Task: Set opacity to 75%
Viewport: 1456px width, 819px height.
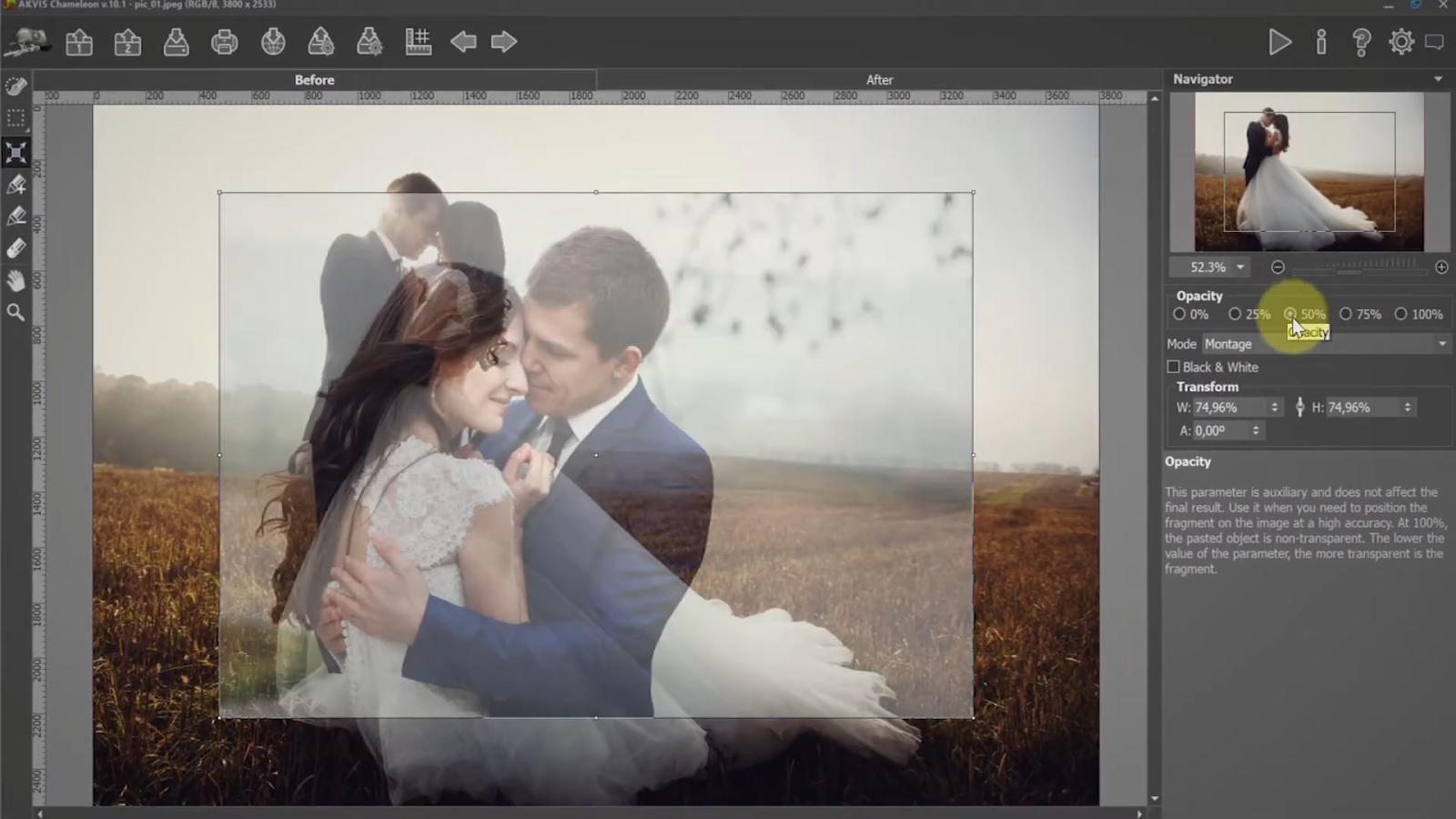Action: [1346, 314]
